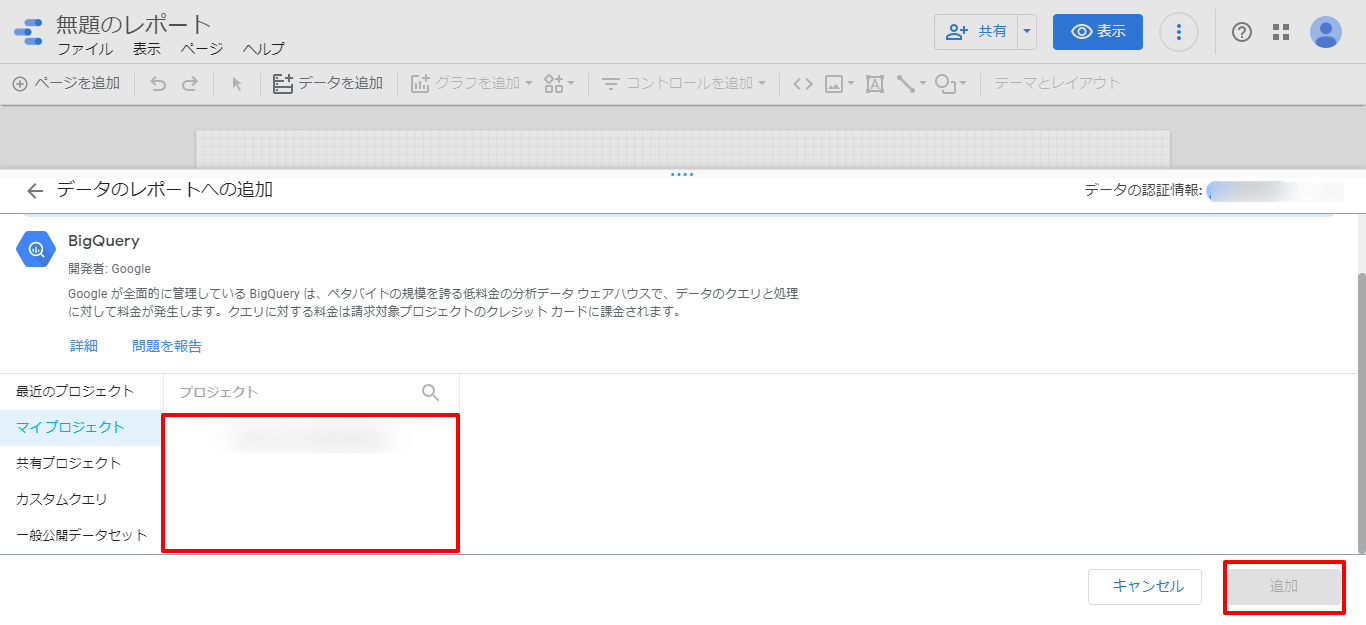The image size is (1366, 625).
Task: Click the back arrow in data panel
Action: coord(35,191)
